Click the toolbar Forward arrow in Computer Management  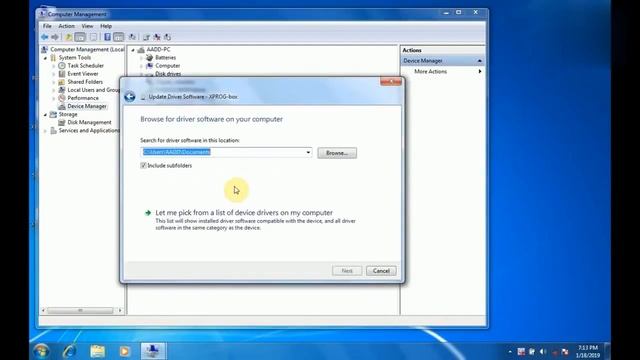click(55, 37)
